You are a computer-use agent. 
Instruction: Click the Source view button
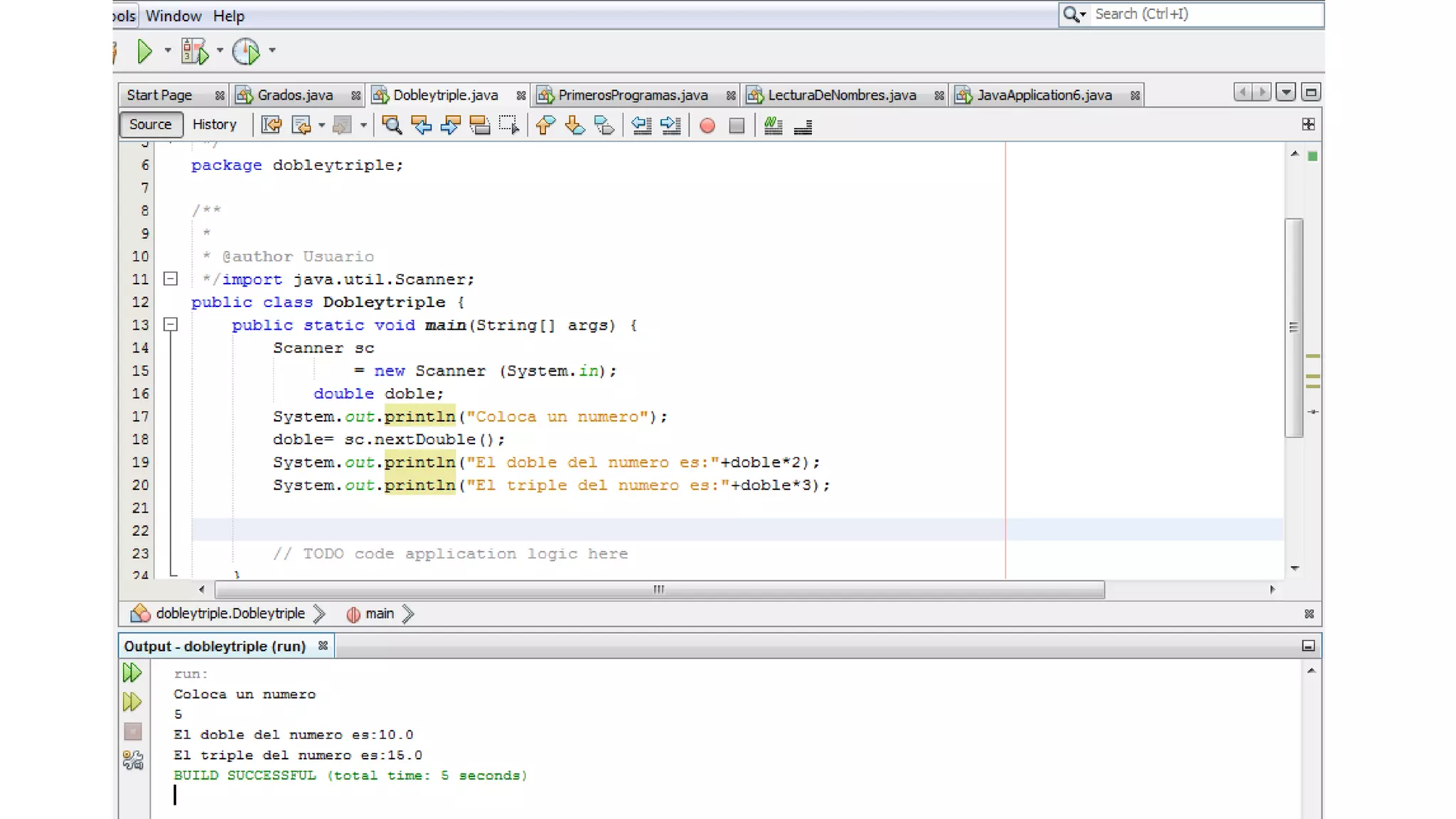click(150, 124)
